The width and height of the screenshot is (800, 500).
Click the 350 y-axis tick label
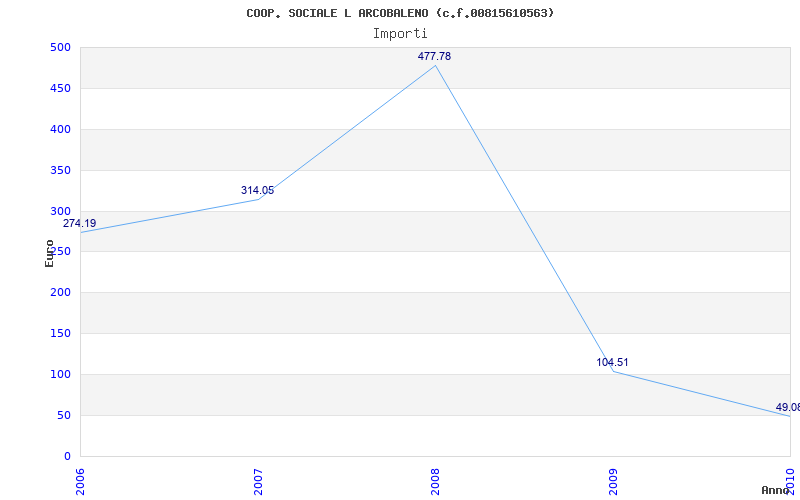pyautogui.click(x=60, y=170)
